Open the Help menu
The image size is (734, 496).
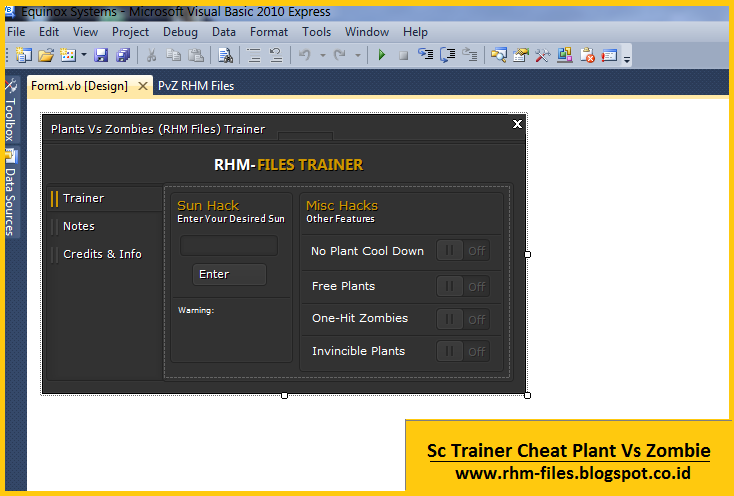point(415,32)
